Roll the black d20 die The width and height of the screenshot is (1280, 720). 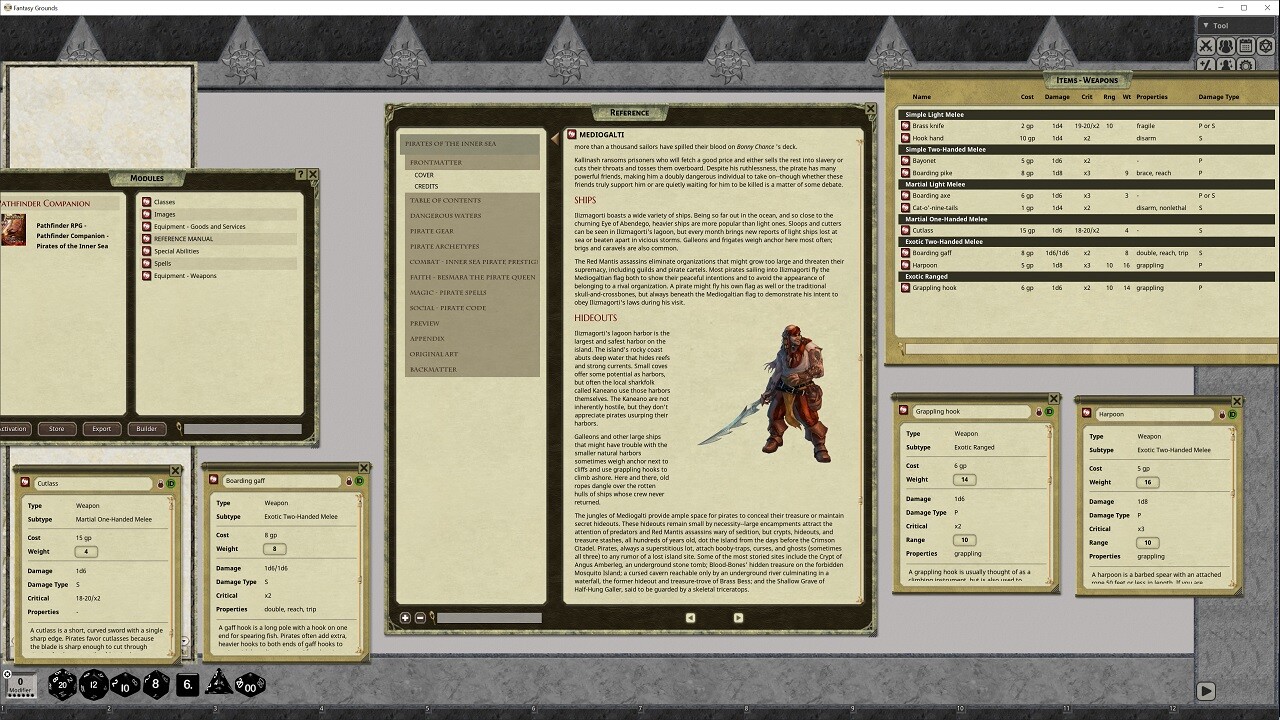(x=61, y=686)
